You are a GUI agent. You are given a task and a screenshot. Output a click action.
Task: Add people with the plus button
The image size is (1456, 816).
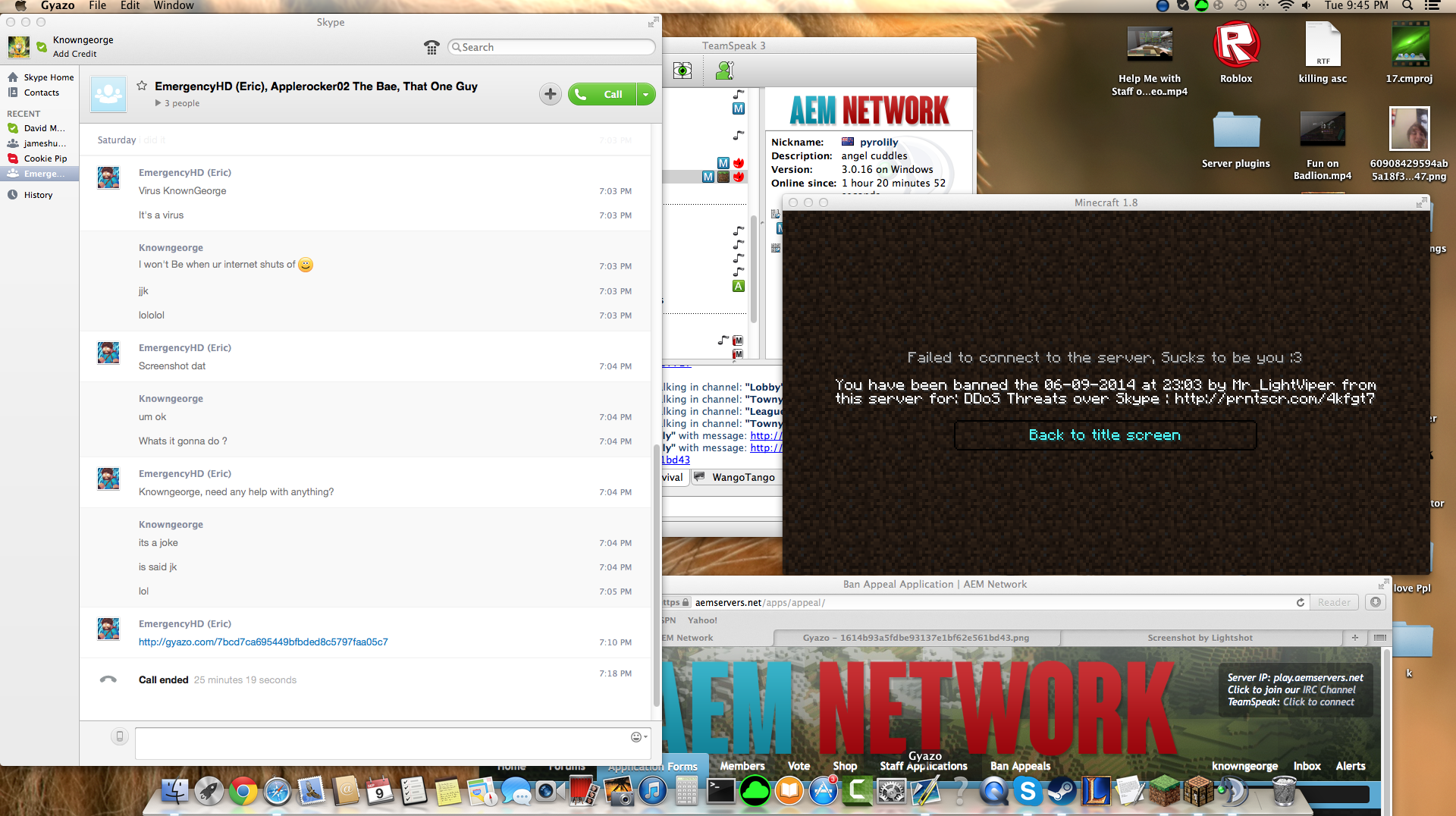pos(550,94)
